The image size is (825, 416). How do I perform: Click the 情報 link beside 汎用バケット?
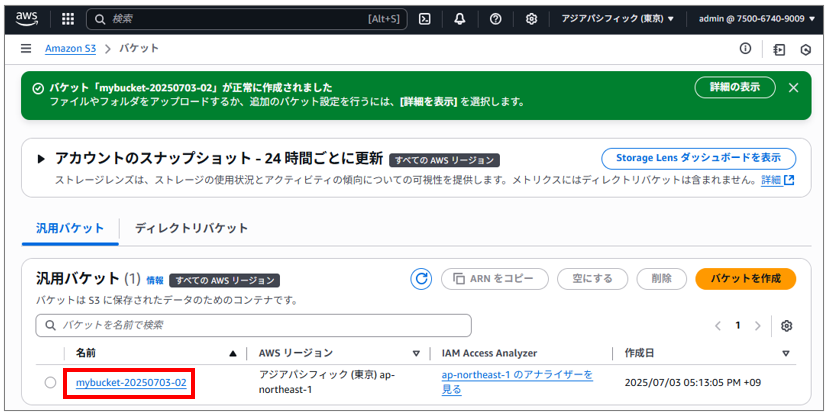[155, 280]
